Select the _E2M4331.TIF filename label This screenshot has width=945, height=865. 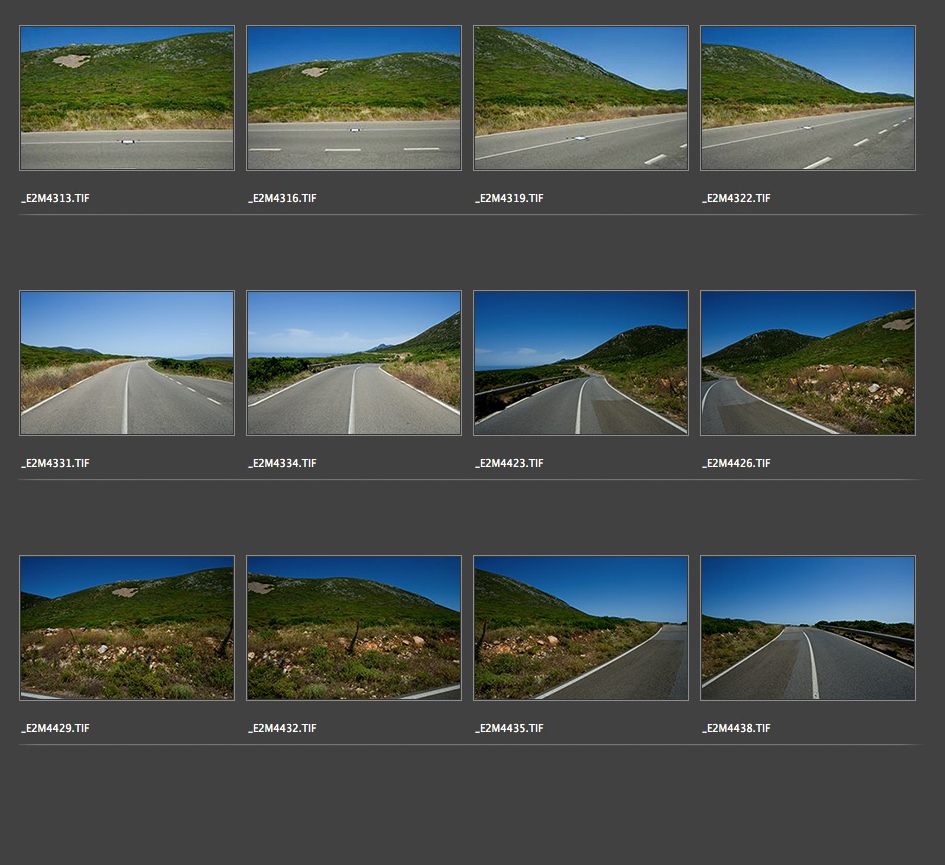click(56, 464)
